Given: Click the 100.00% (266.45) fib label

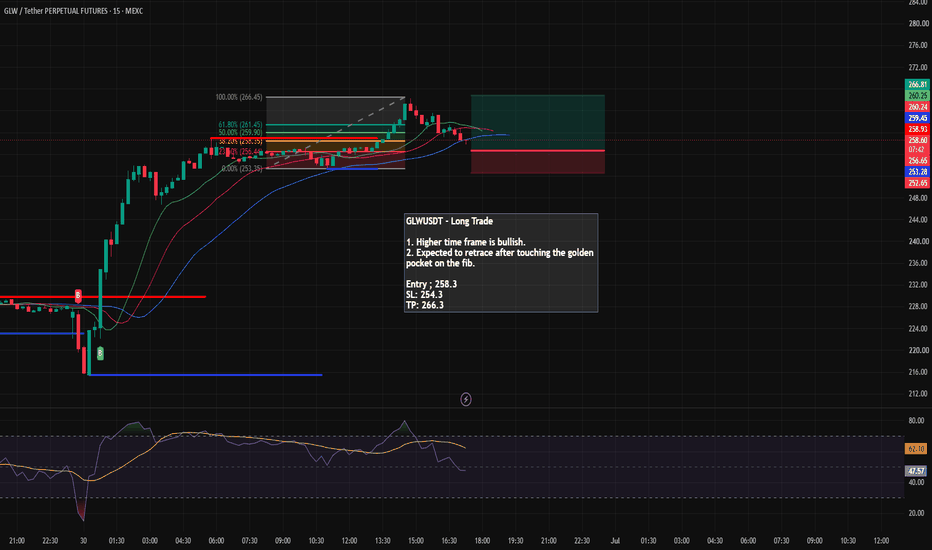Looking at the screenshot, I should (x=238, y=97).
